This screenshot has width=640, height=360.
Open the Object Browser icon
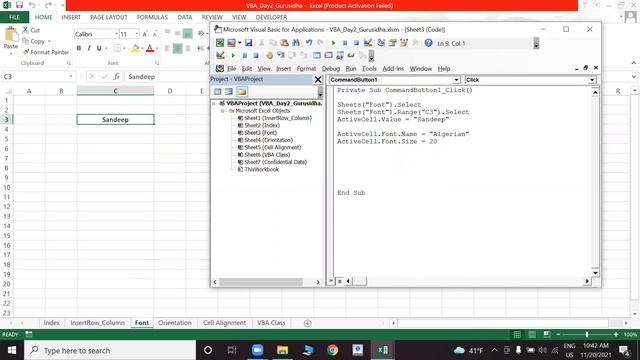tap(404, 43)
